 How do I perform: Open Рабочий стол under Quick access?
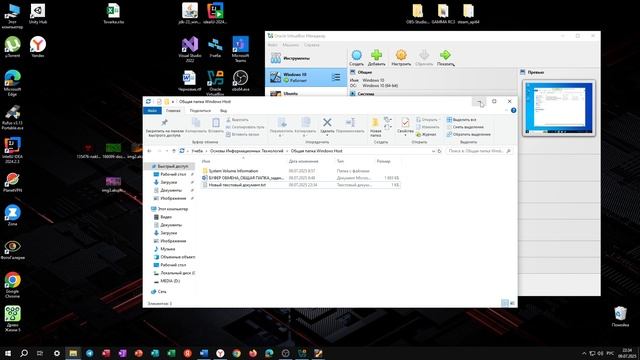173,174
